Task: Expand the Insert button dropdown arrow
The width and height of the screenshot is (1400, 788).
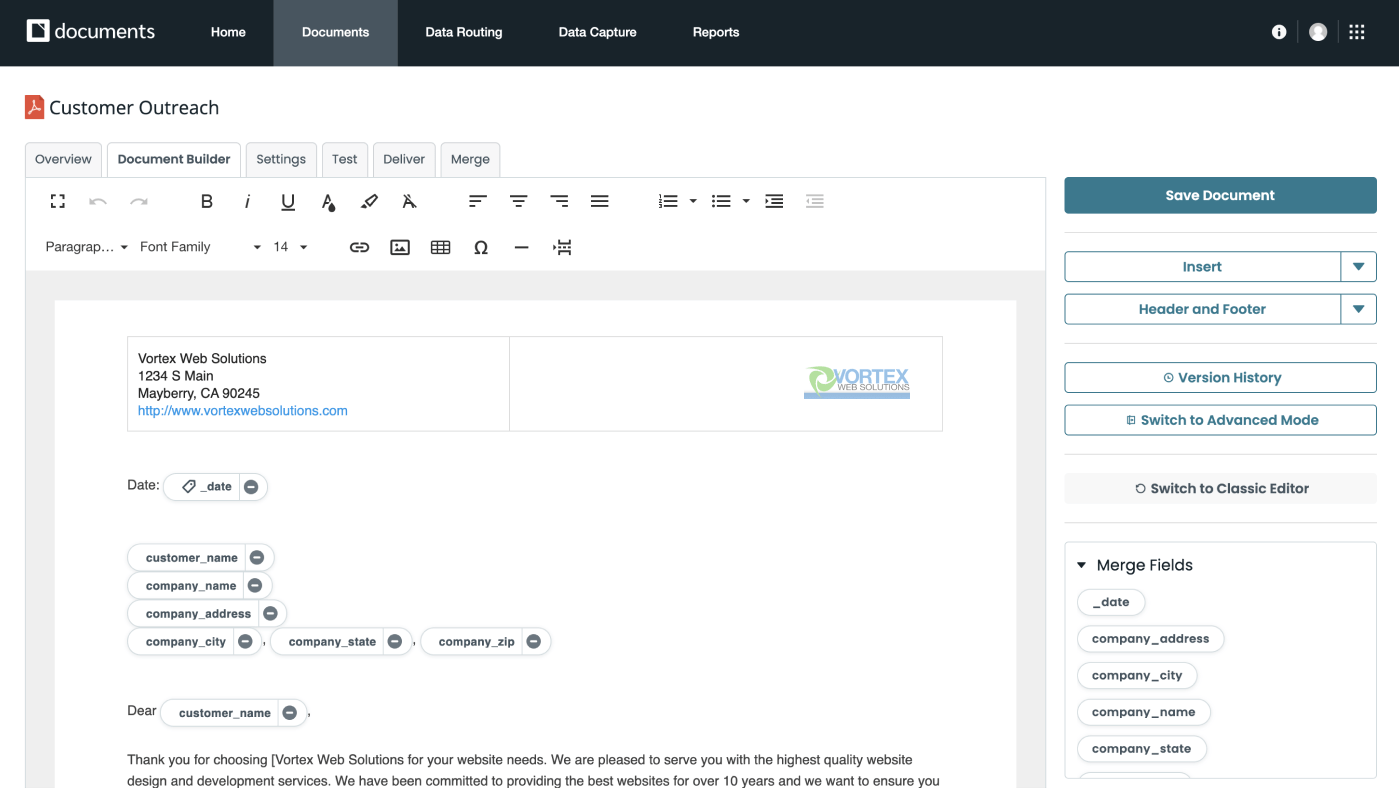Action: [1359, 267]
